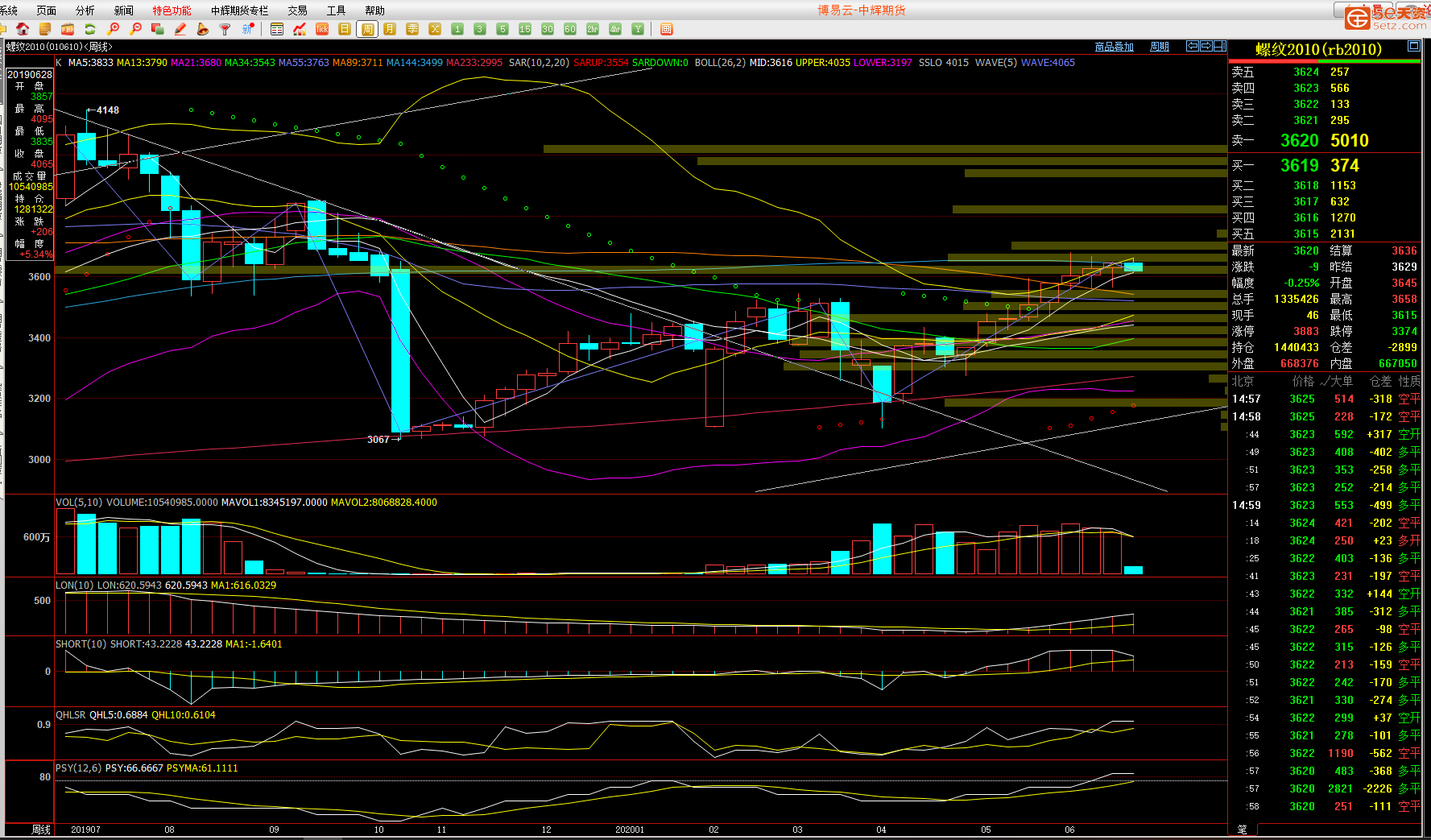
Task: Open the 系统 menu
Action: pyautogui.click(x=8, y=10)
